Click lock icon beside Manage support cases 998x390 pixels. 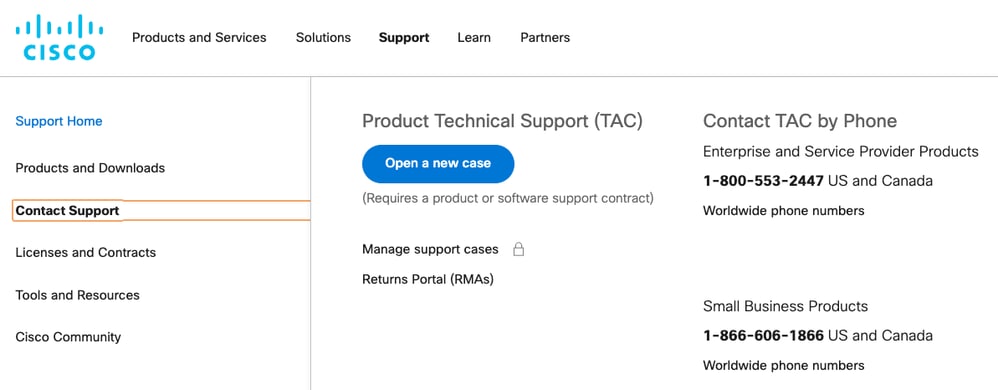click(x=519, y=249)
